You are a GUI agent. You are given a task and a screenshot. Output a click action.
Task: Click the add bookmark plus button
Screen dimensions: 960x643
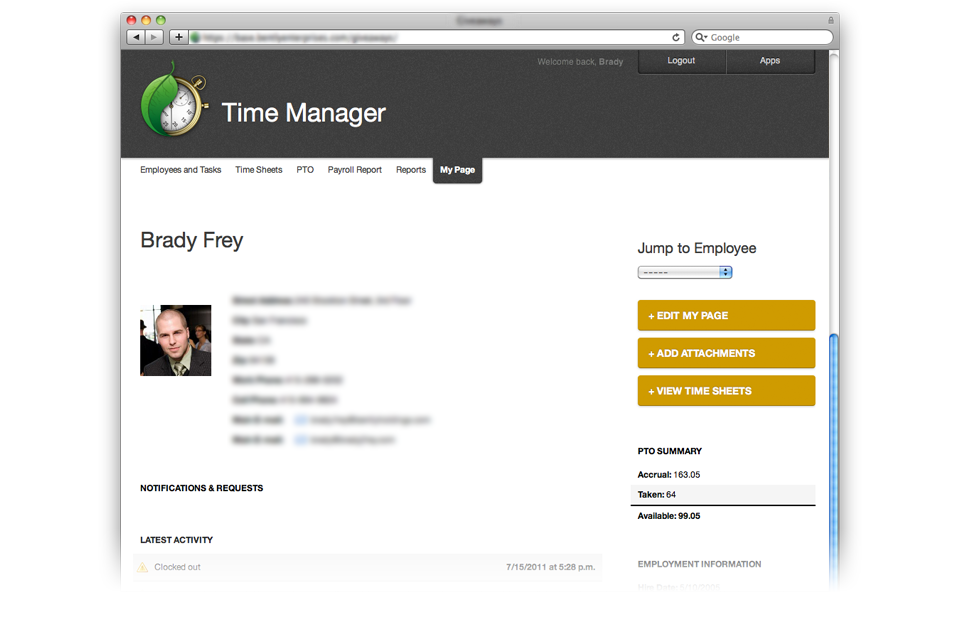(178, 37)
